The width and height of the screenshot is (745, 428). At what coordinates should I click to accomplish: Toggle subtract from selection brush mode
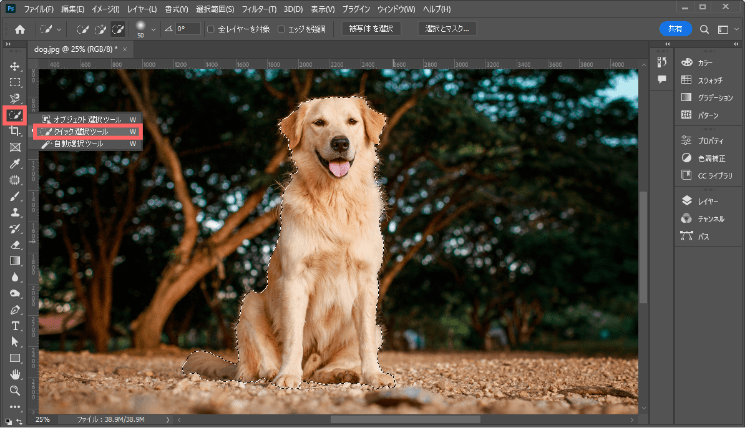pos(119,29)
